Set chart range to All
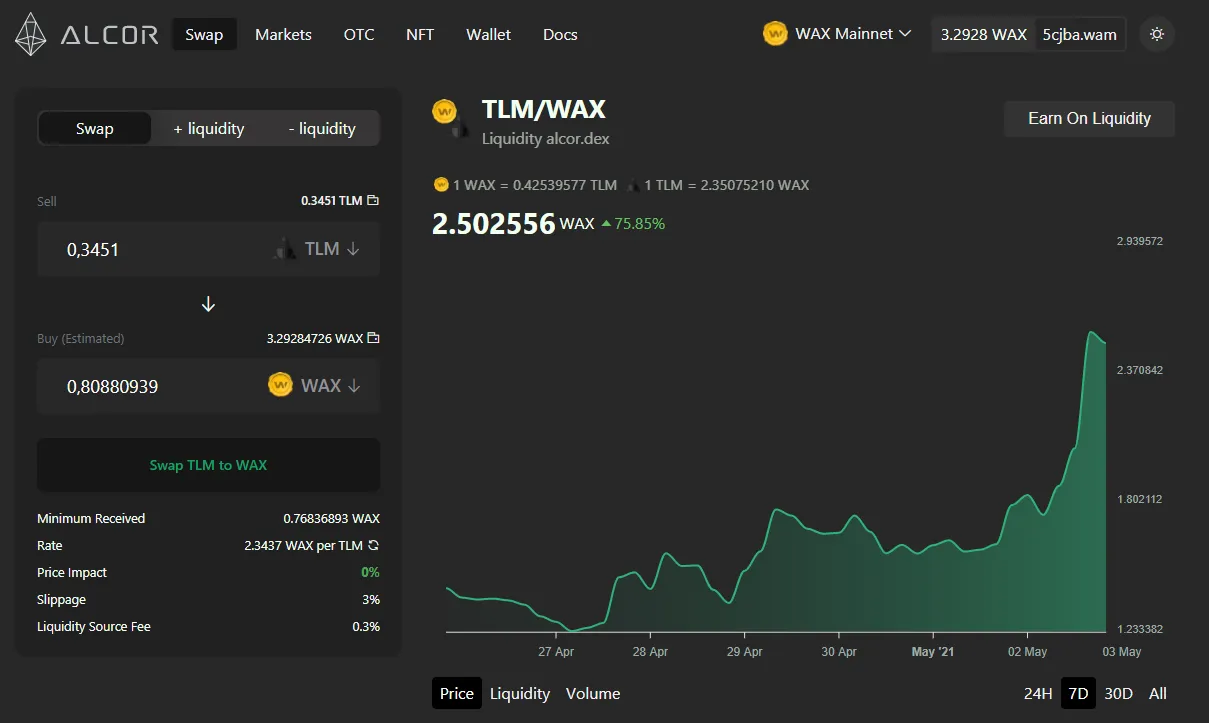1209x723 pixels. point(1157,693)
